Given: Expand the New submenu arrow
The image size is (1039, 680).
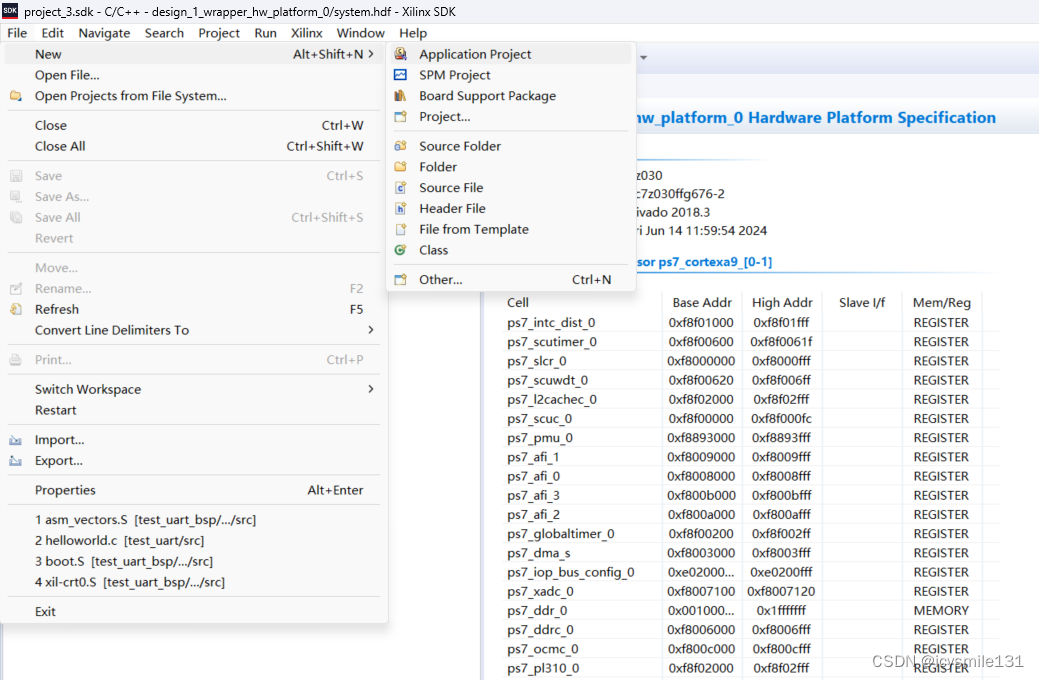Looking at the screenshot, I should [371, 54].
